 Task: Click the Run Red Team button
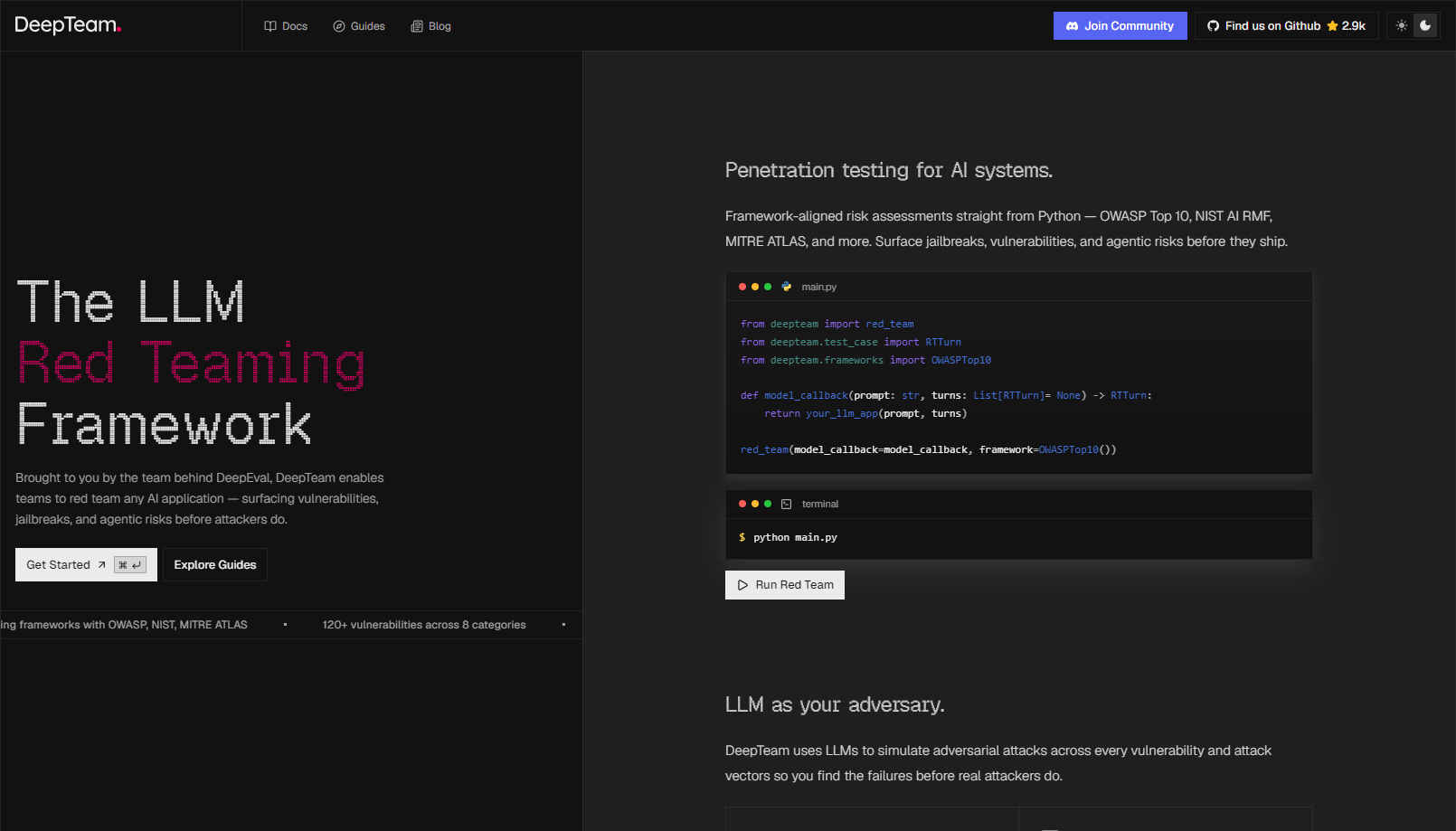click(785, 585)
